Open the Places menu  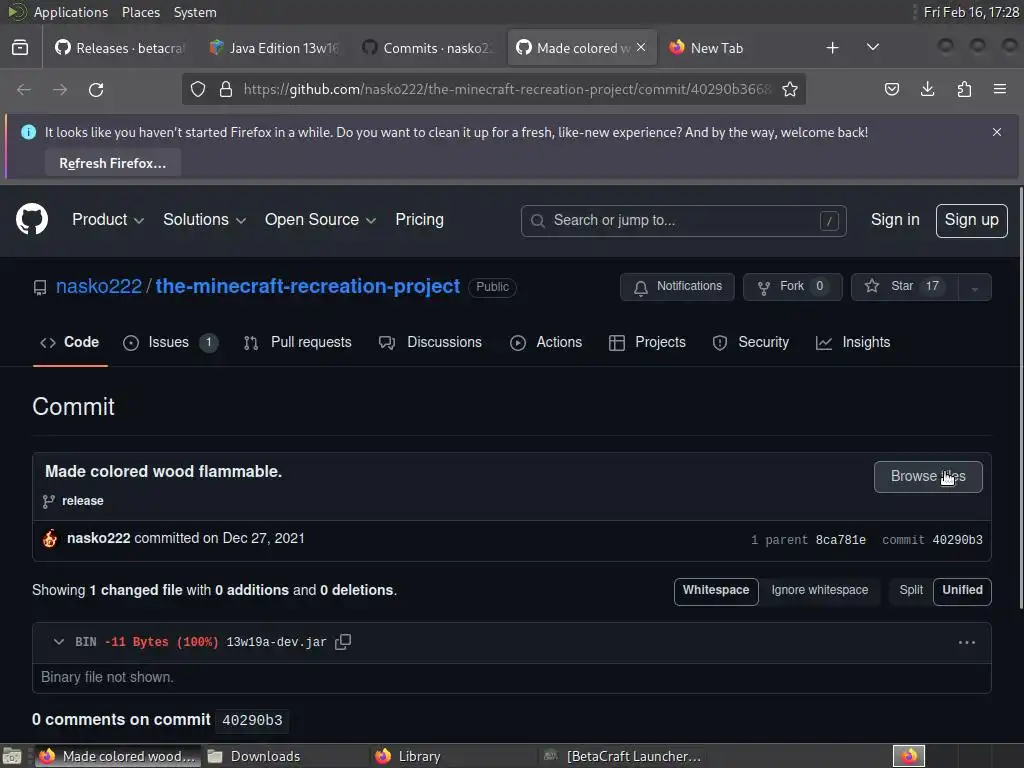pyautogui.click(x=140, y=12)
